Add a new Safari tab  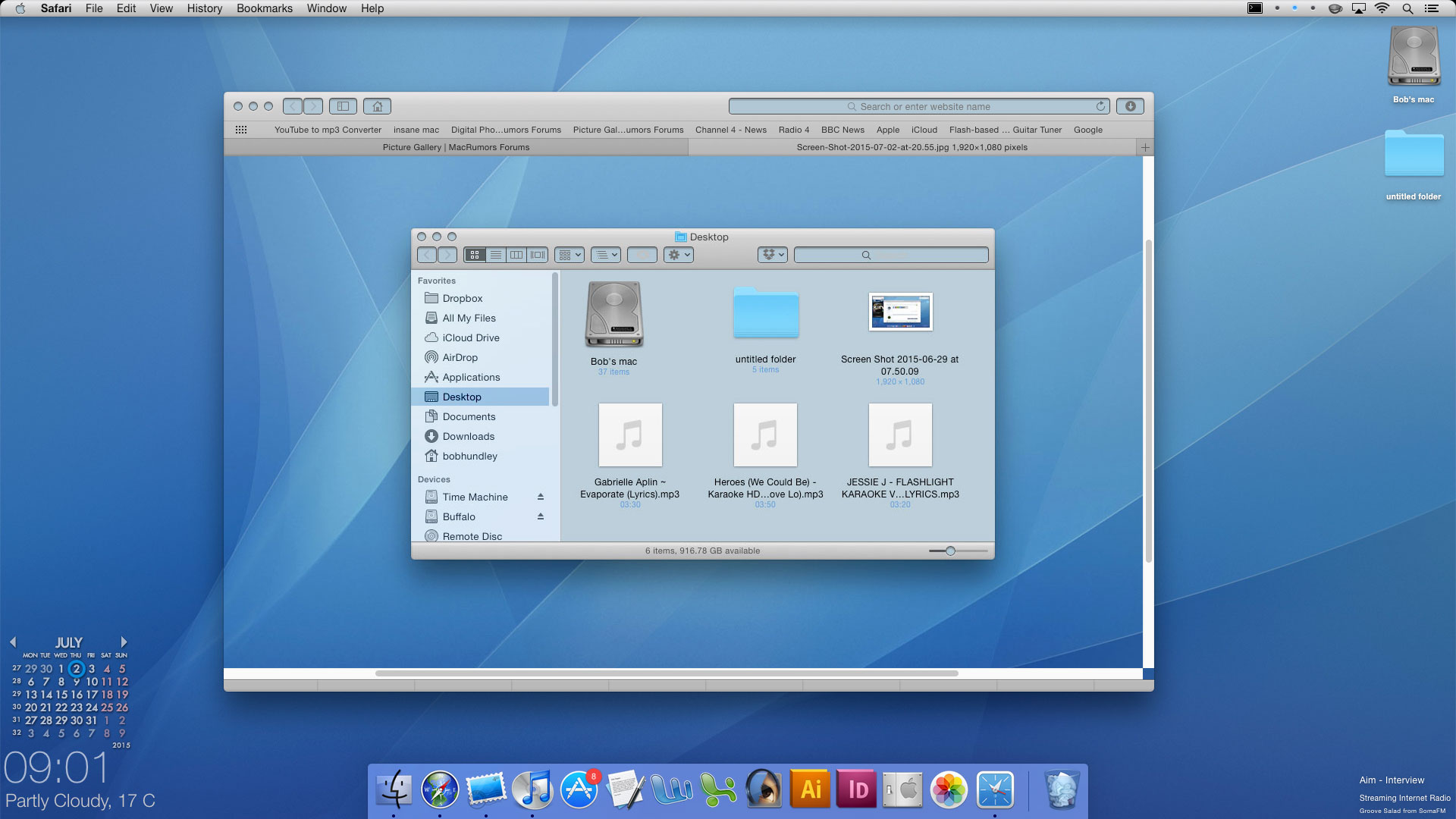click(x=1145, y=147)
